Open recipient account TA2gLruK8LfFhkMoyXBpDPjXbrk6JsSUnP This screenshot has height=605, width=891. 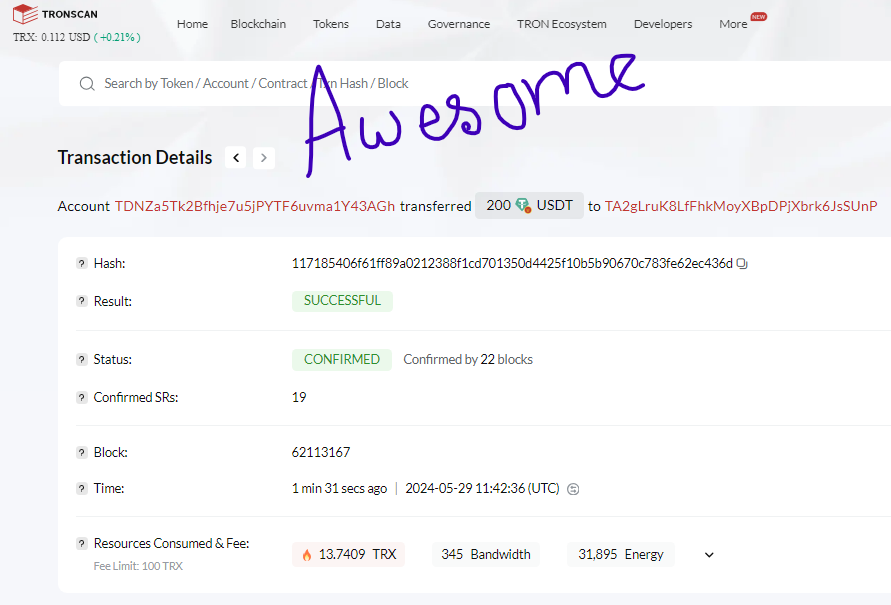(741, 206)
